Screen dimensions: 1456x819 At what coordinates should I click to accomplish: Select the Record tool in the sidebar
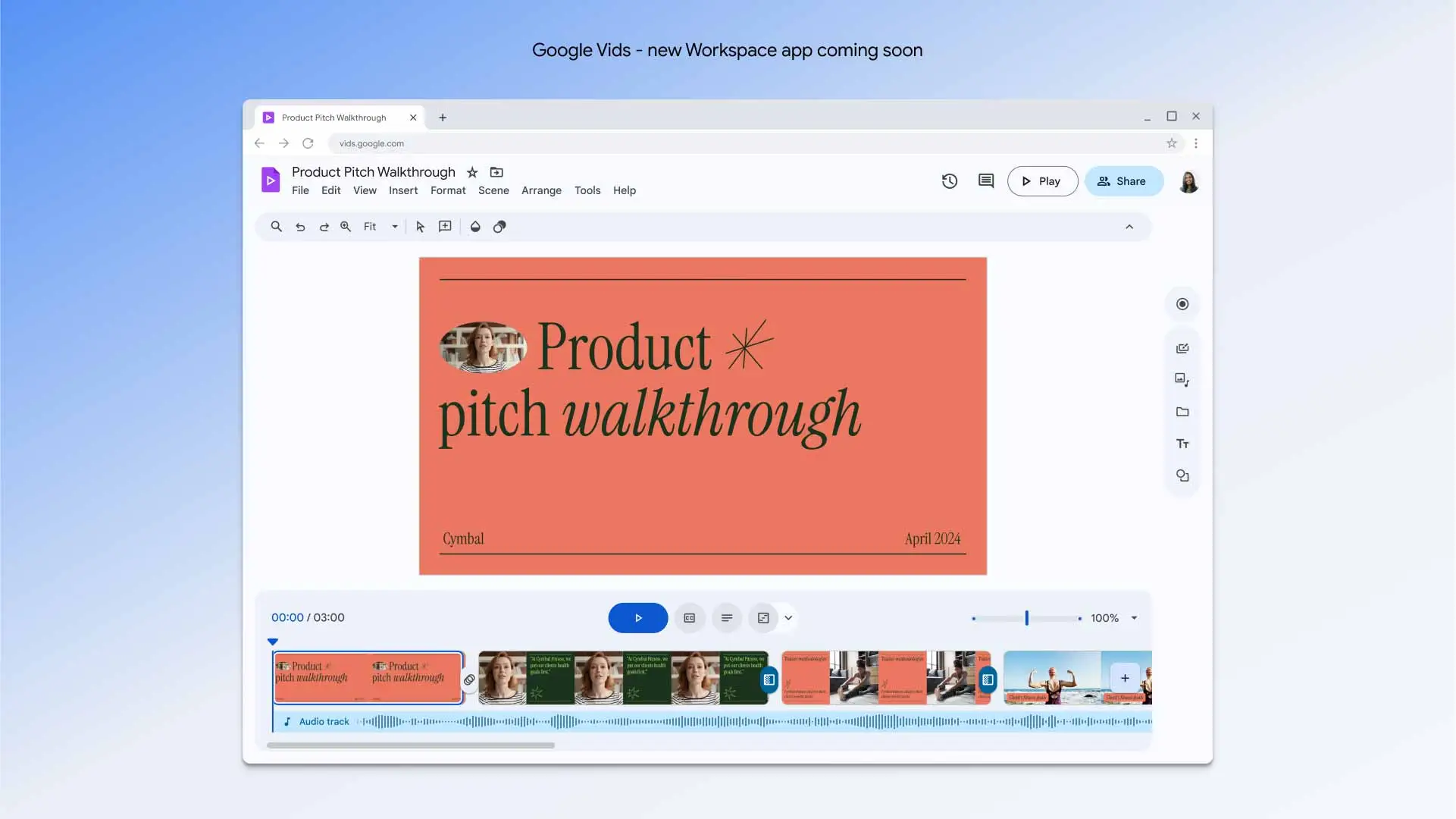pos(1182,303)
